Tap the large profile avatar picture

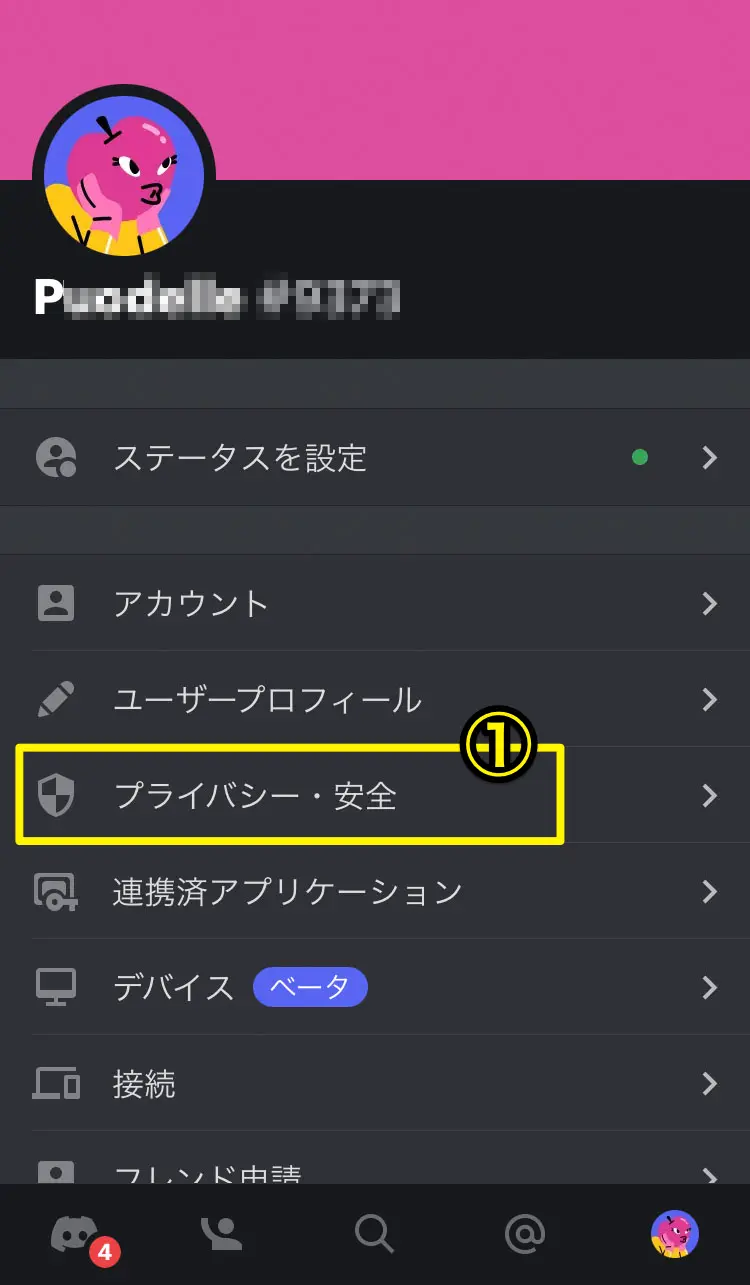click(125, 178)
